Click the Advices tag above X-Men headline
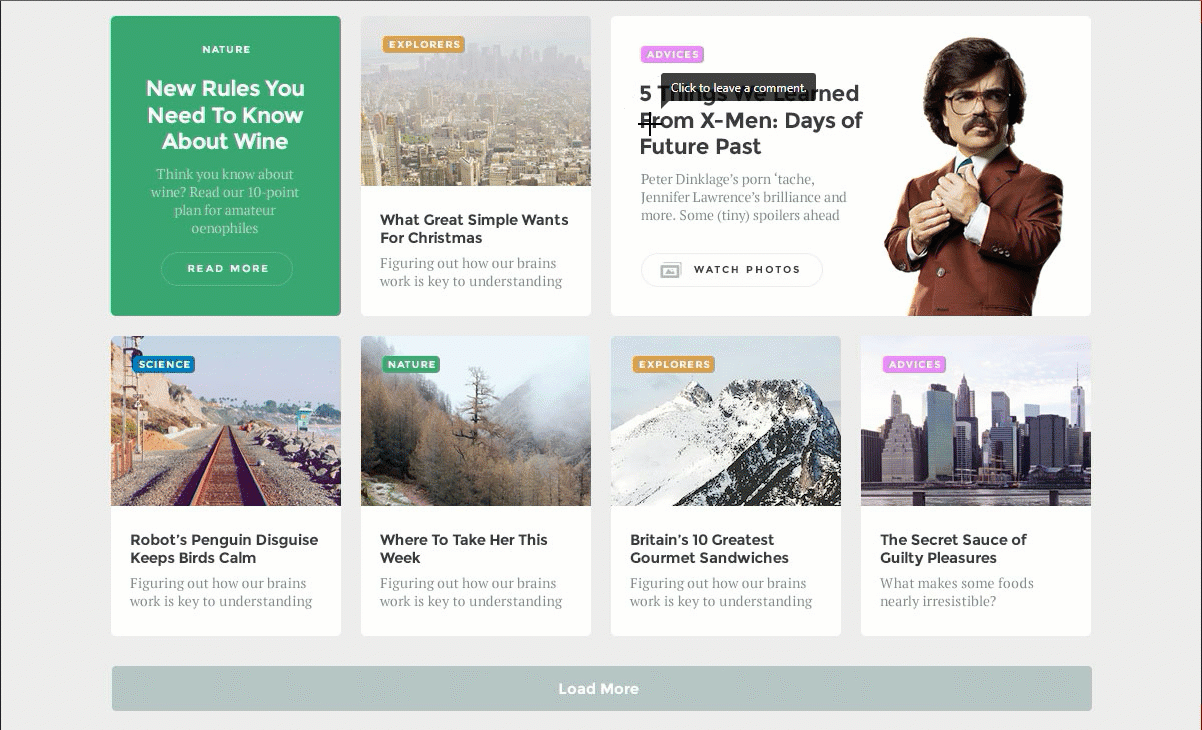 (x=672, y=55)
